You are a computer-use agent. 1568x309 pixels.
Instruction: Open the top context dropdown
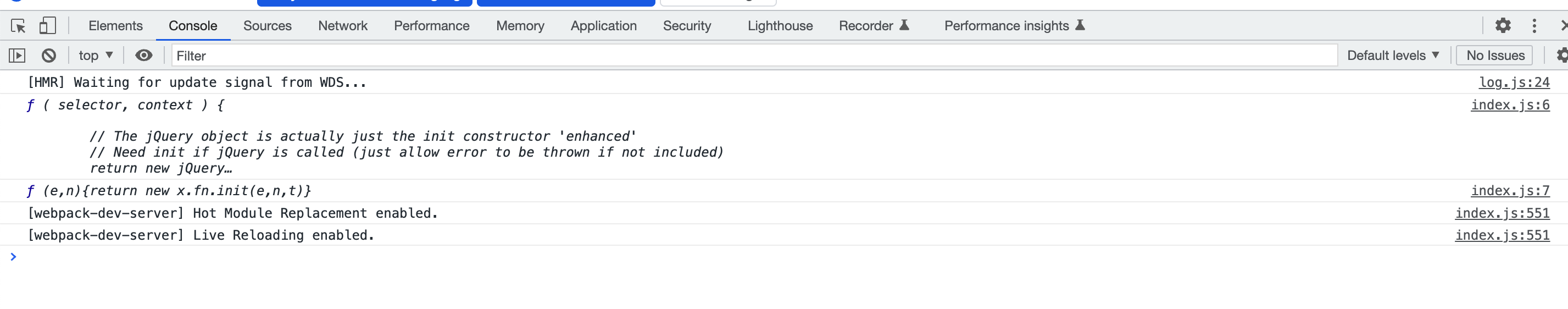click(x=96, y=56)
